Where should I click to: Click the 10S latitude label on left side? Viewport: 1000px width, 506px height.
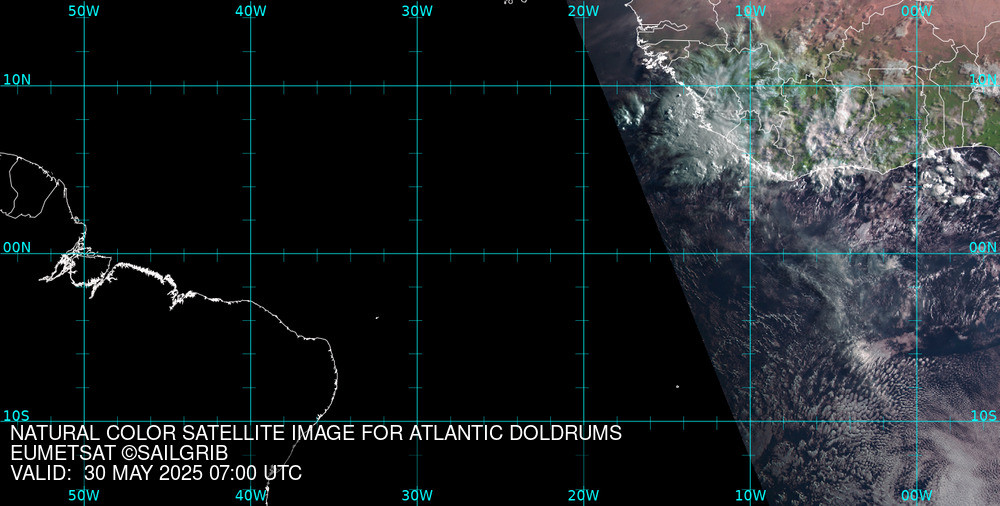click(x=17, y=416)
